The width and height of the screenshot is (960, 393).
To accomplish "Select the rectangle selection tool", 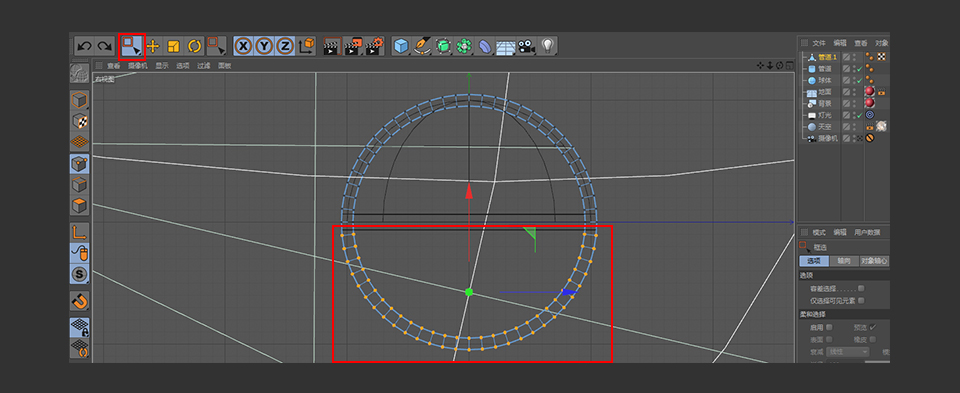I will [x=132, y=46].
